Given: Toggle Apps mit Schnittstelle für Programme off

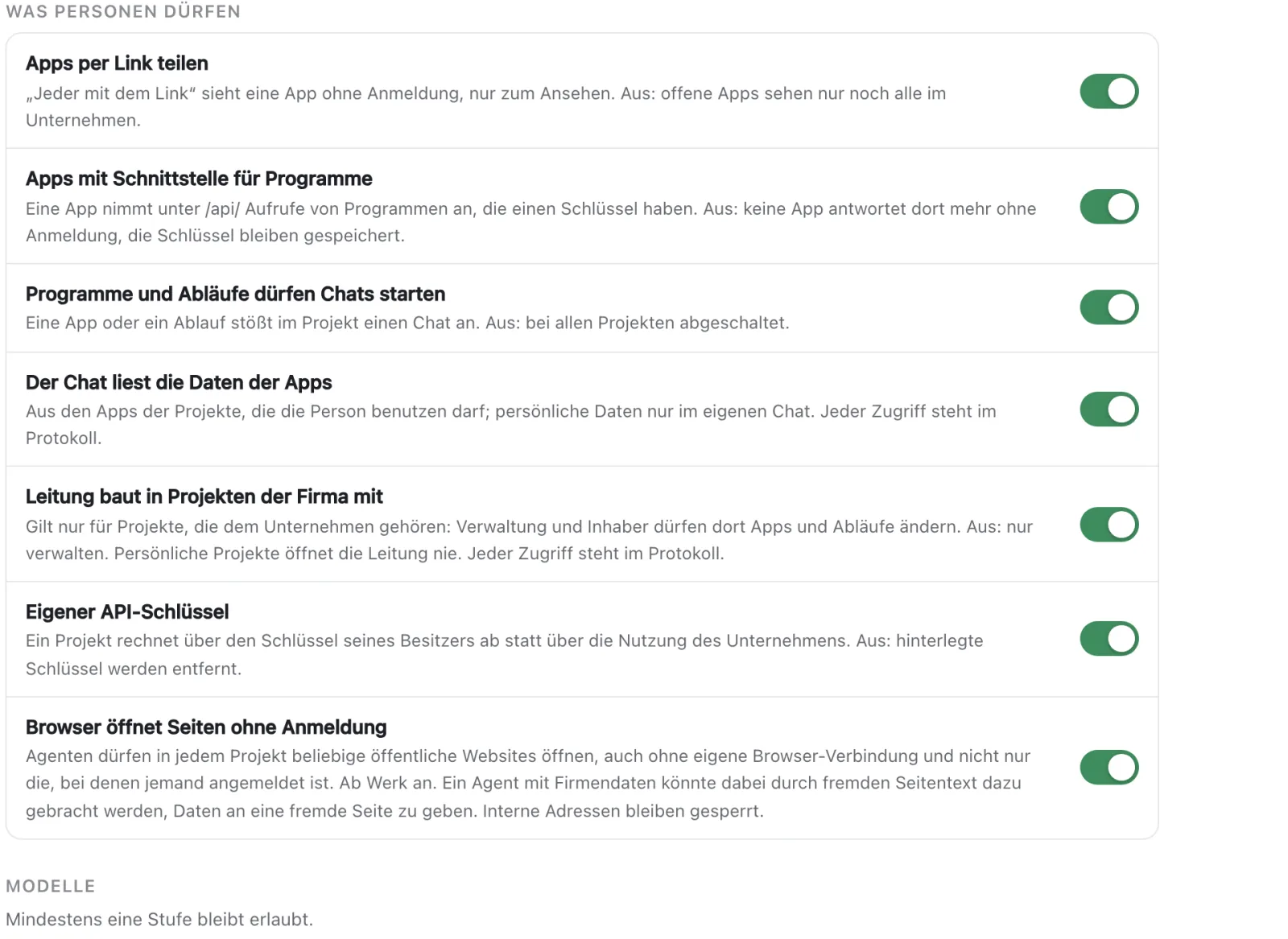Looking at the screenshot, I should pos(1108,207).
